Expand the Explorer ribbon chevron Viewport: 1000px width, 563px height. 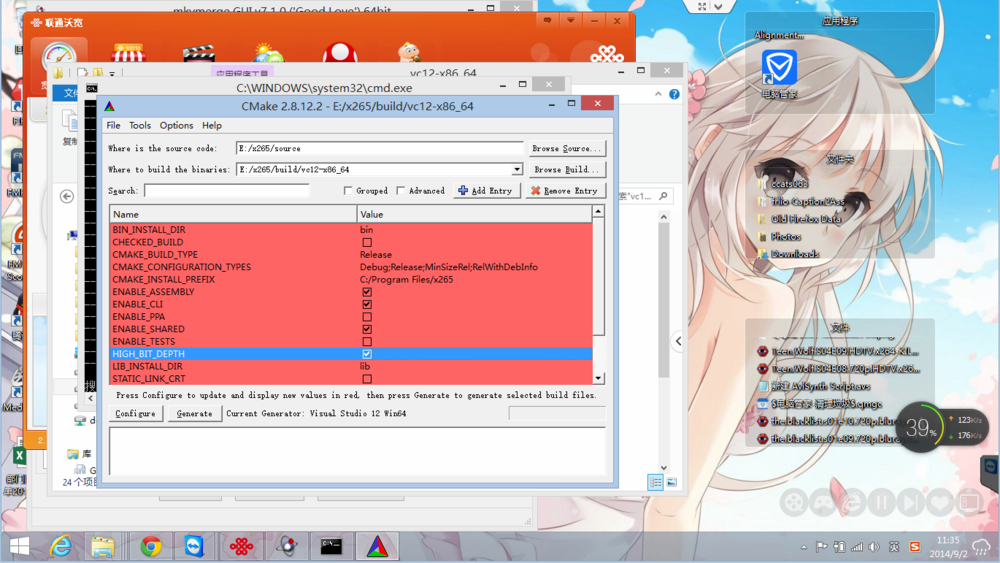click(658, 94)
